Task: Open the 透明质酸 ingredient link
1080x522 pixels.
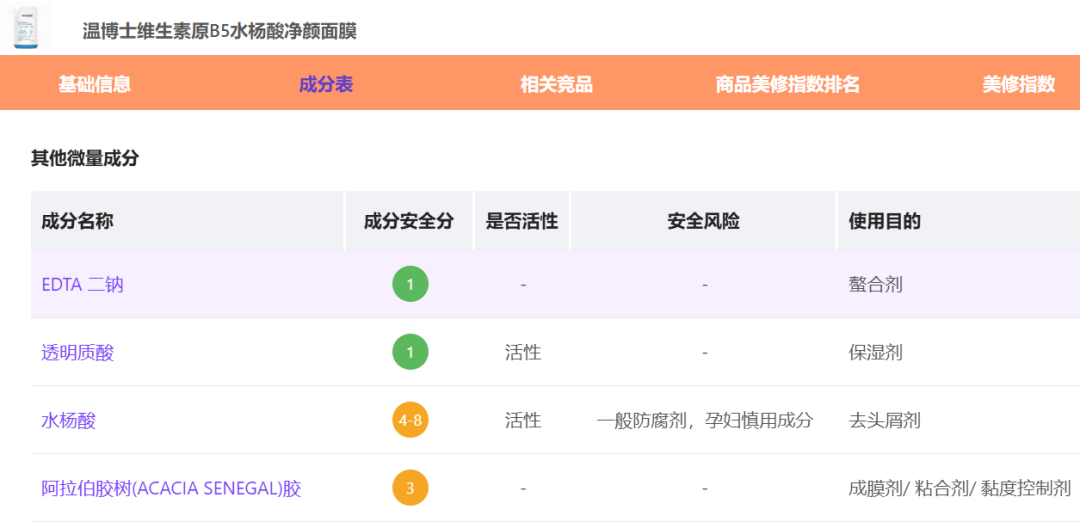Action: click(77, 353)
